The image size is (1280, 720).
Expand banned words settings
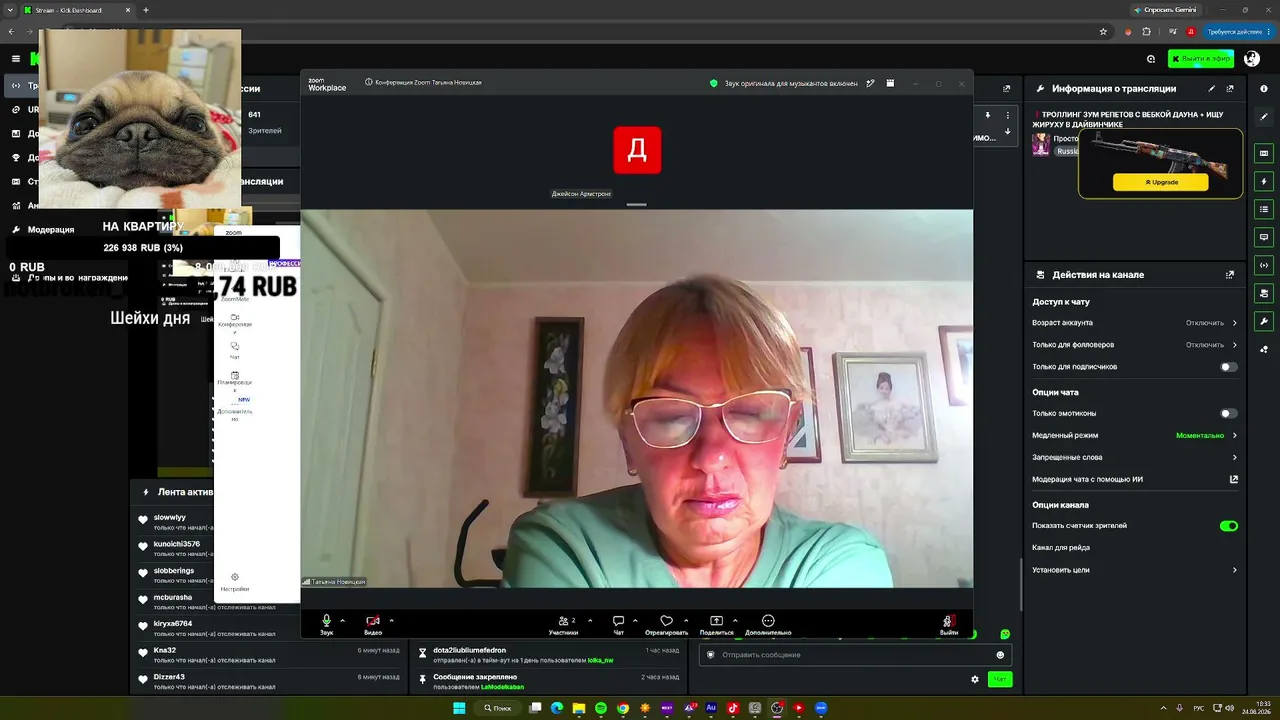(x=1135, y=457)
